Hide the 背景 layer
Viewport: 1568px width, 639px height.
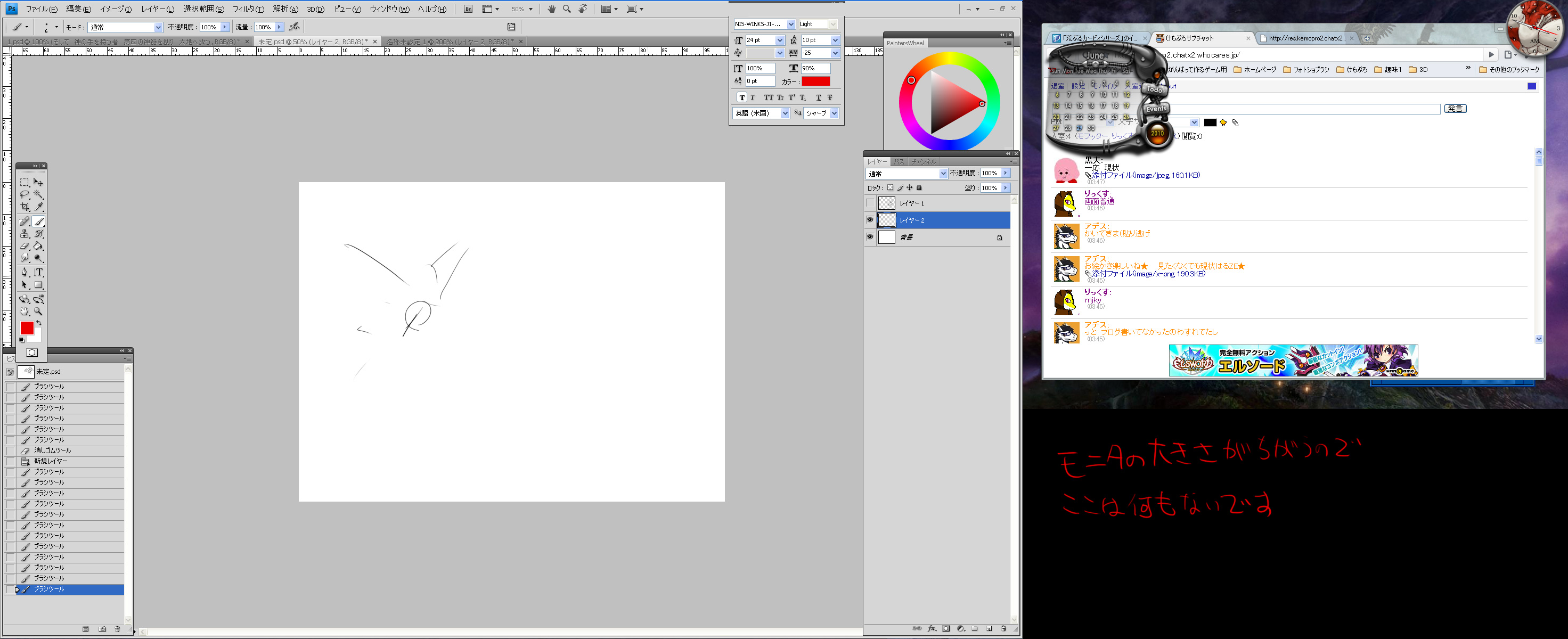pos(870,237)
